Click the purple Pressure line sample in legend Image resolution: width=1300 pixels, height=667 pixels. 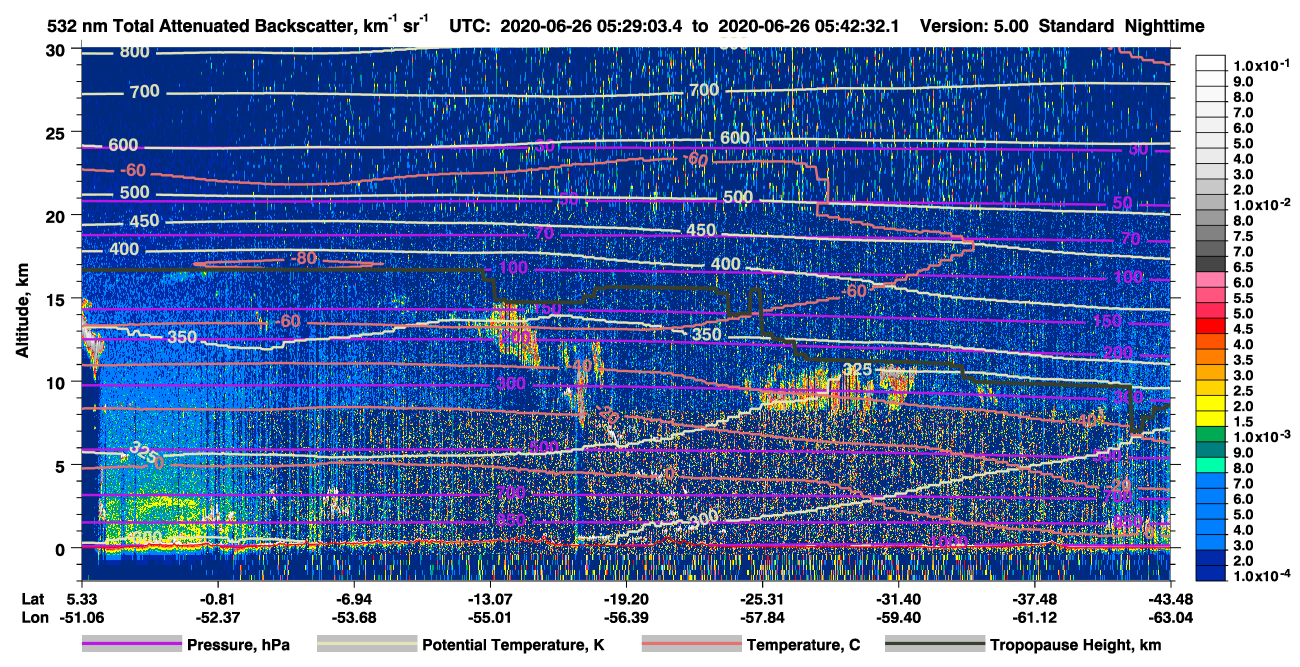[x=131, y=645]
